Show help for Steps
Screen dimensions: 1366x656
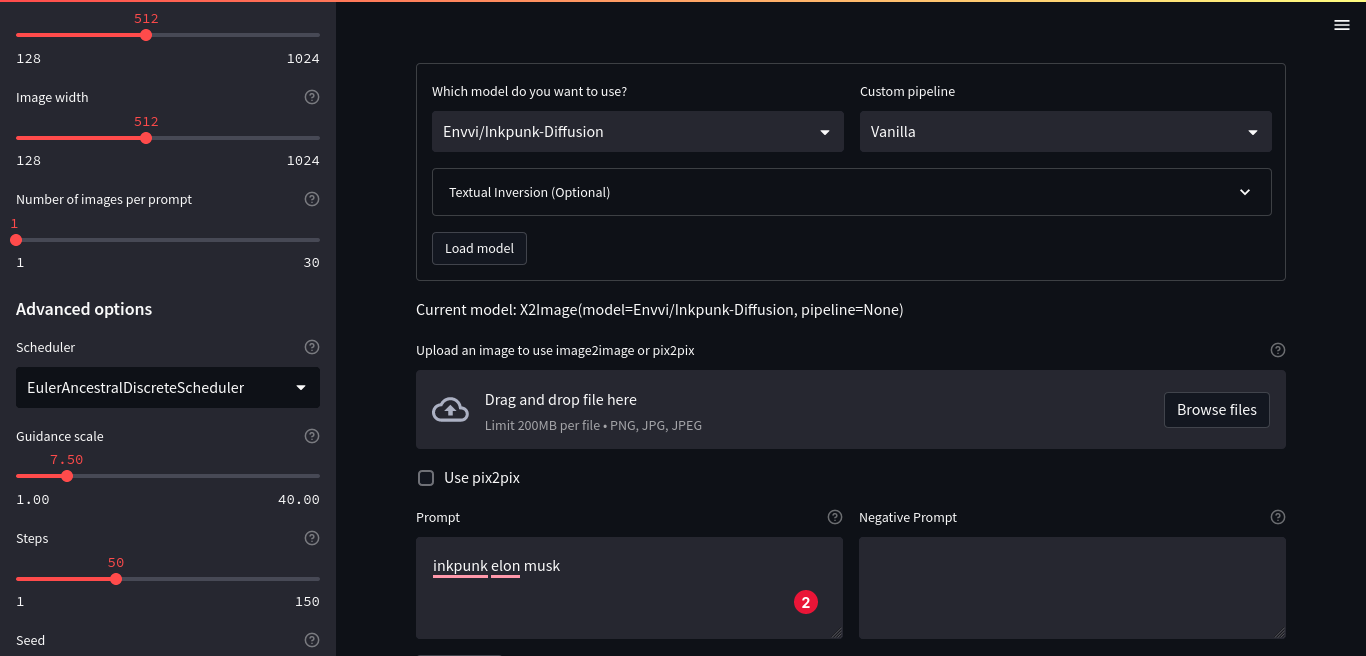(x=312, y=539)
